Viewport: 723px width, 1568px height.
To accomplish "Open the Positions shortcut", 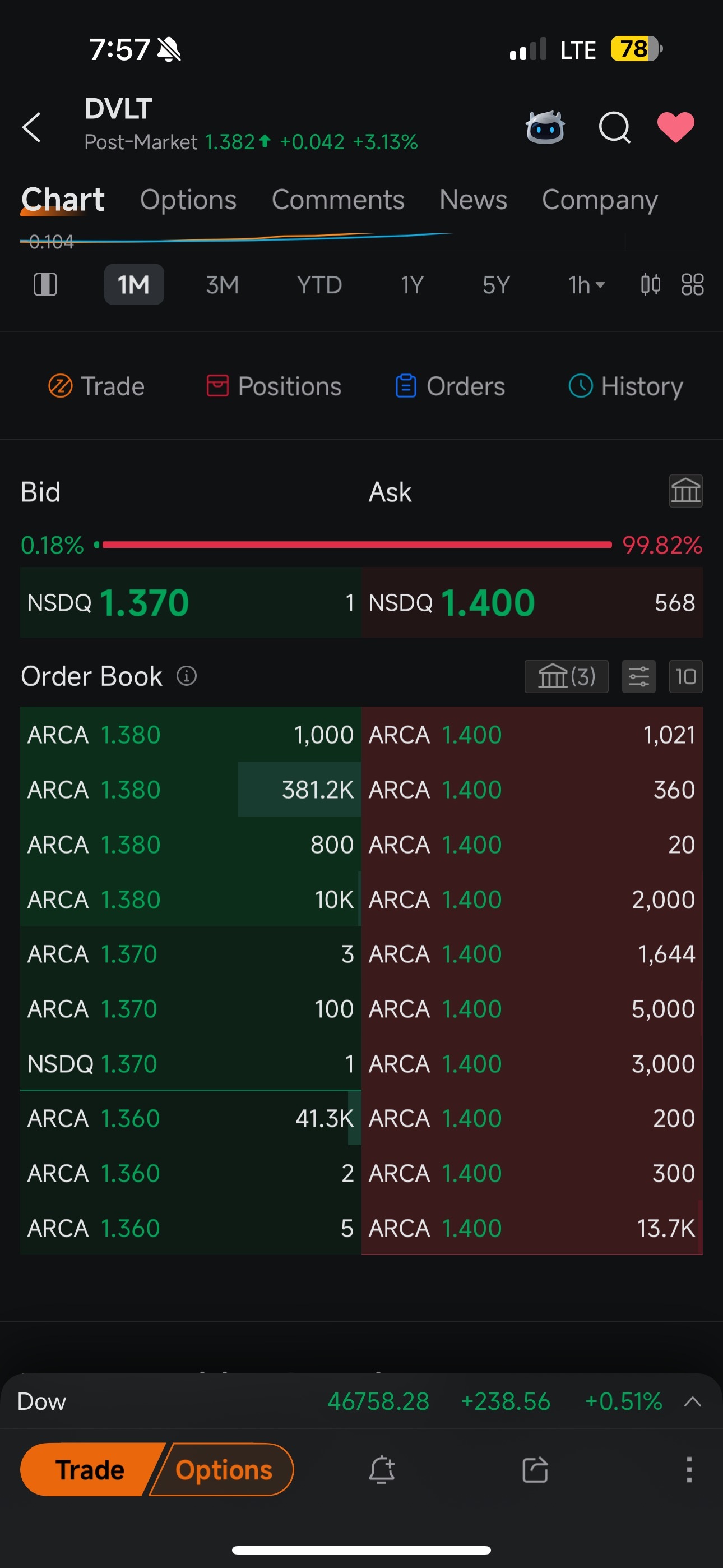I will pos(274,386).
